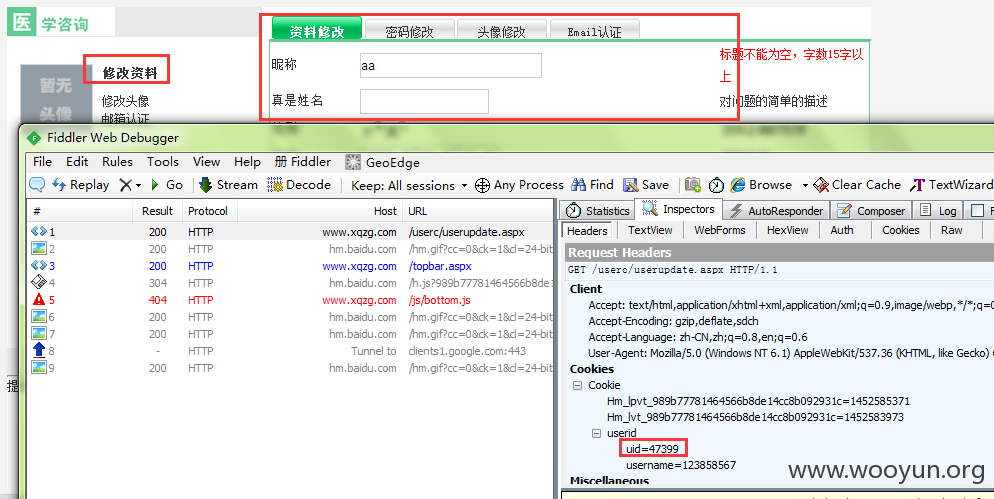Select the Cookies inspector tab

click(900, 230)
